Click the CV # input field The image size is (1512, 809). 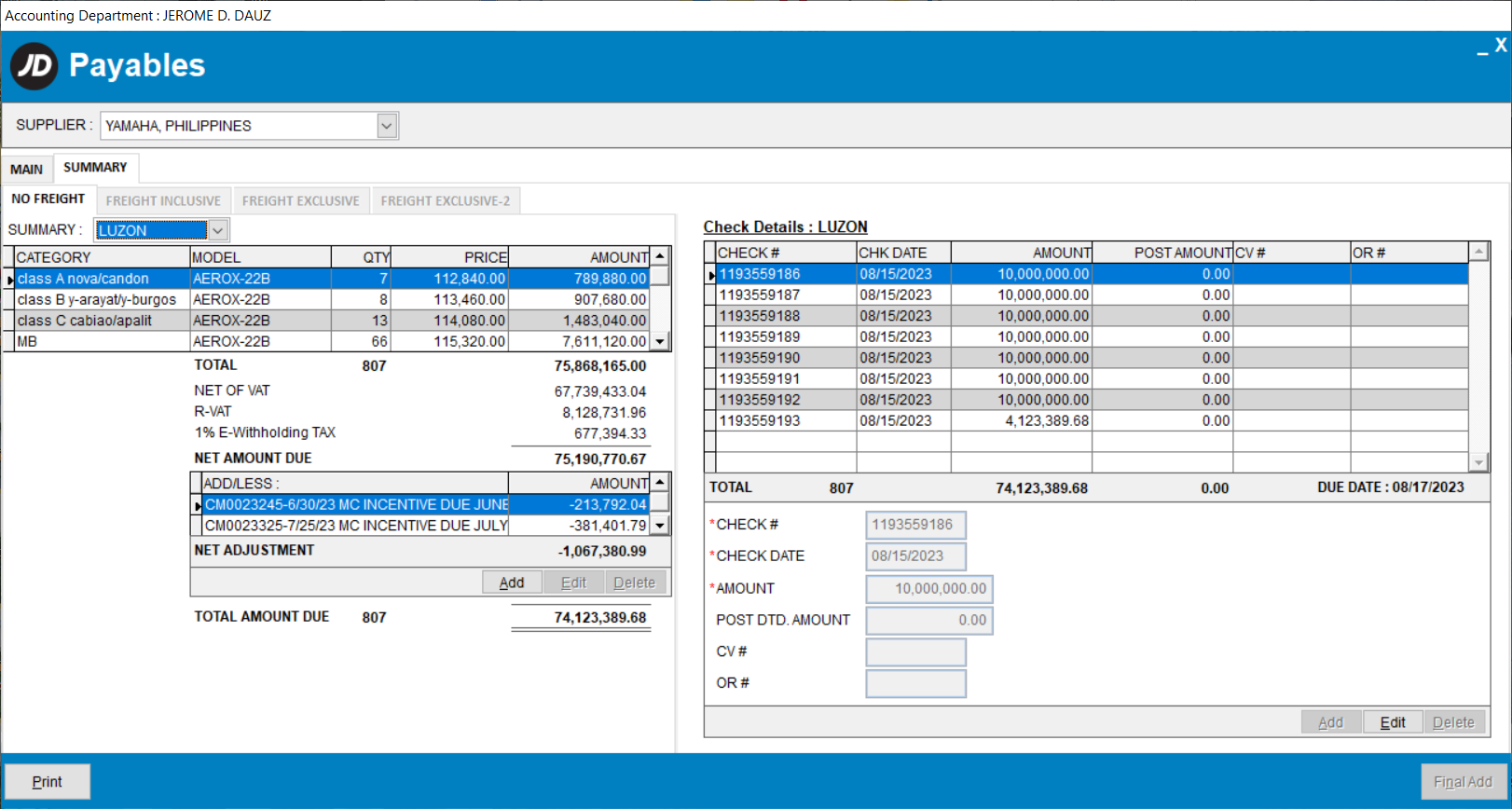915,652
